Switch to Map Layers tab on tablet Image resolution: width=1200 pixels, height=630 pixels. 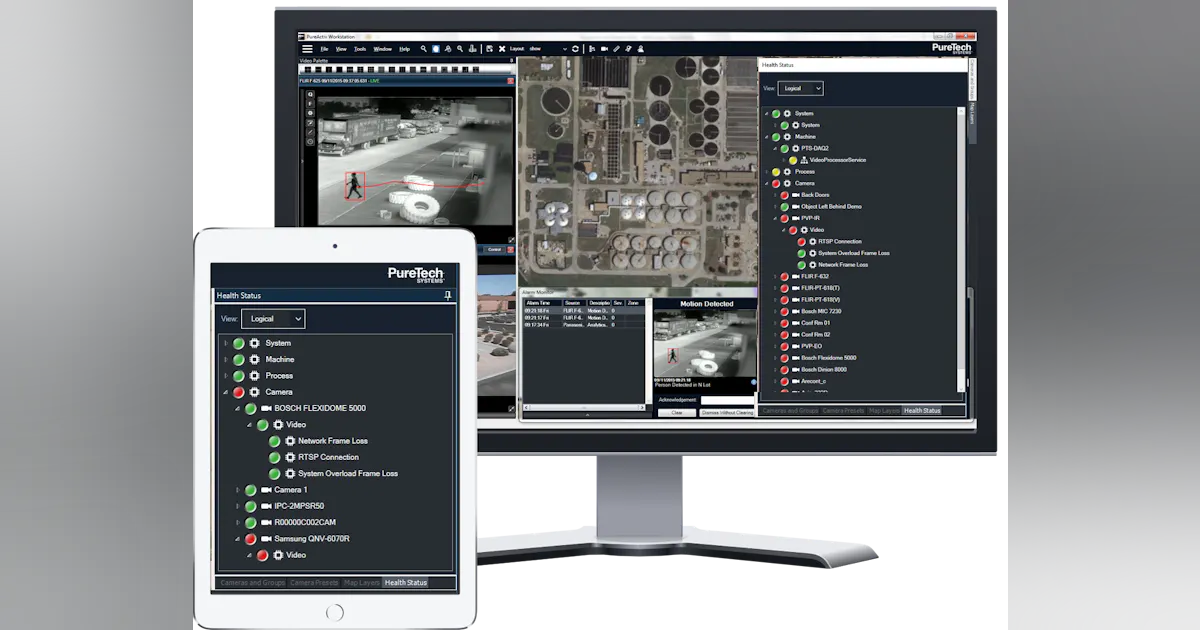click(x=362, y=582)
